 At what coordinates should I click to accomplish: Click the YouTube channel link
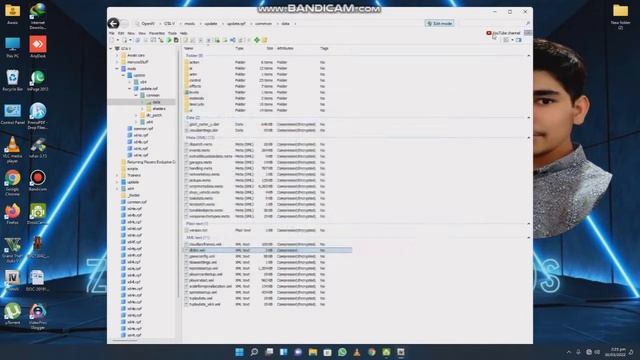503,33
